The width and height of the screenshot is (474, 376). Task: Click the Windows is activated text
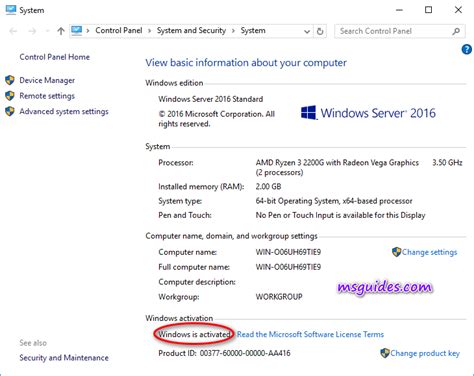pyautogui.click(x=194, y=334)
